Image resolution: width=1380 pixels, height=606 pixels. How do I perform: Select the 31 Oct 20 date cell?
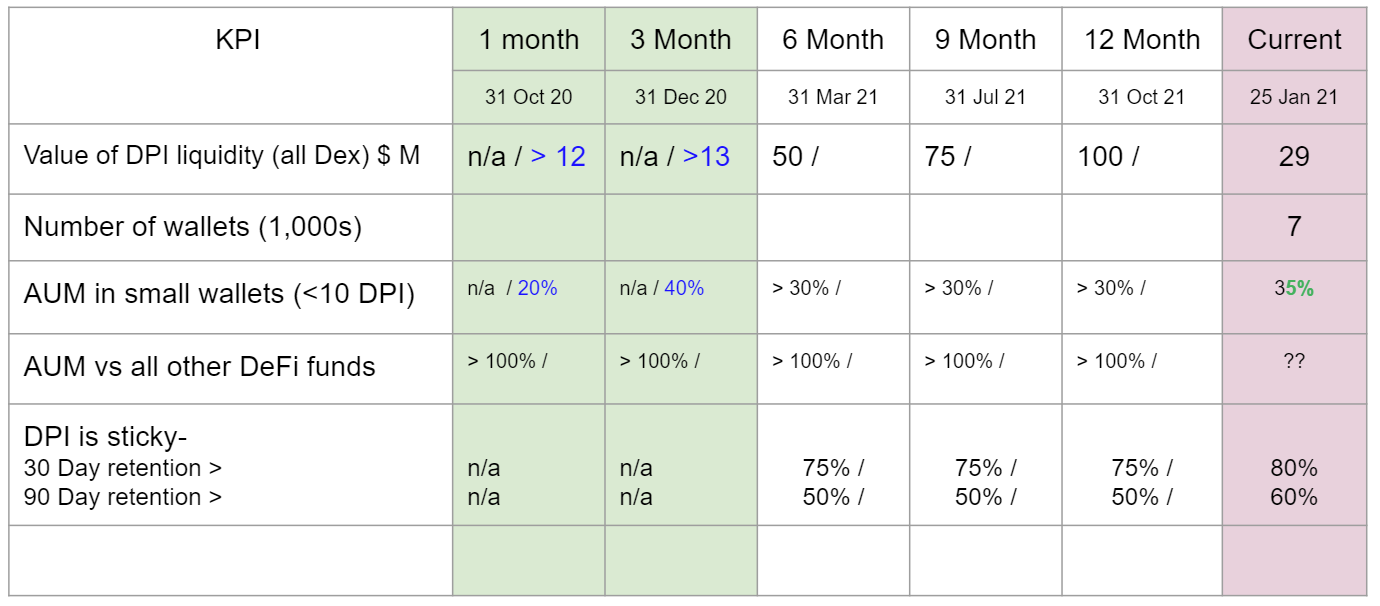point(529,97)
